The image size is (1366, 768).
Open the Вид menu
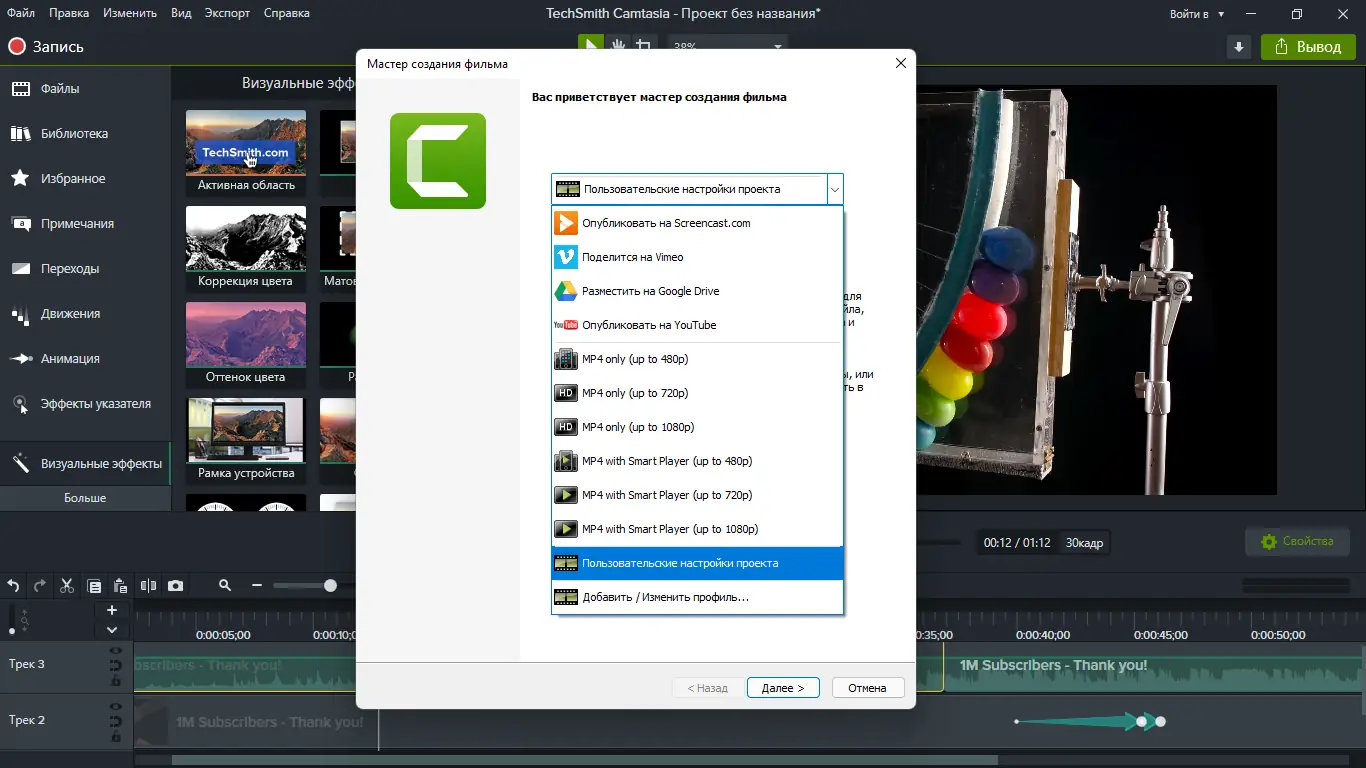(x=181, y=13)
